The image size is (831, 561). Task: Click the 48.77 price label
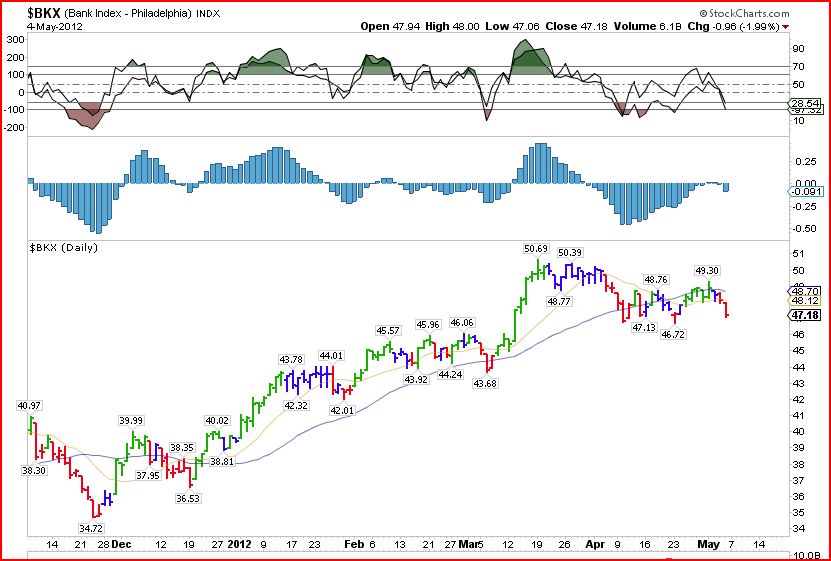point(559,301)
